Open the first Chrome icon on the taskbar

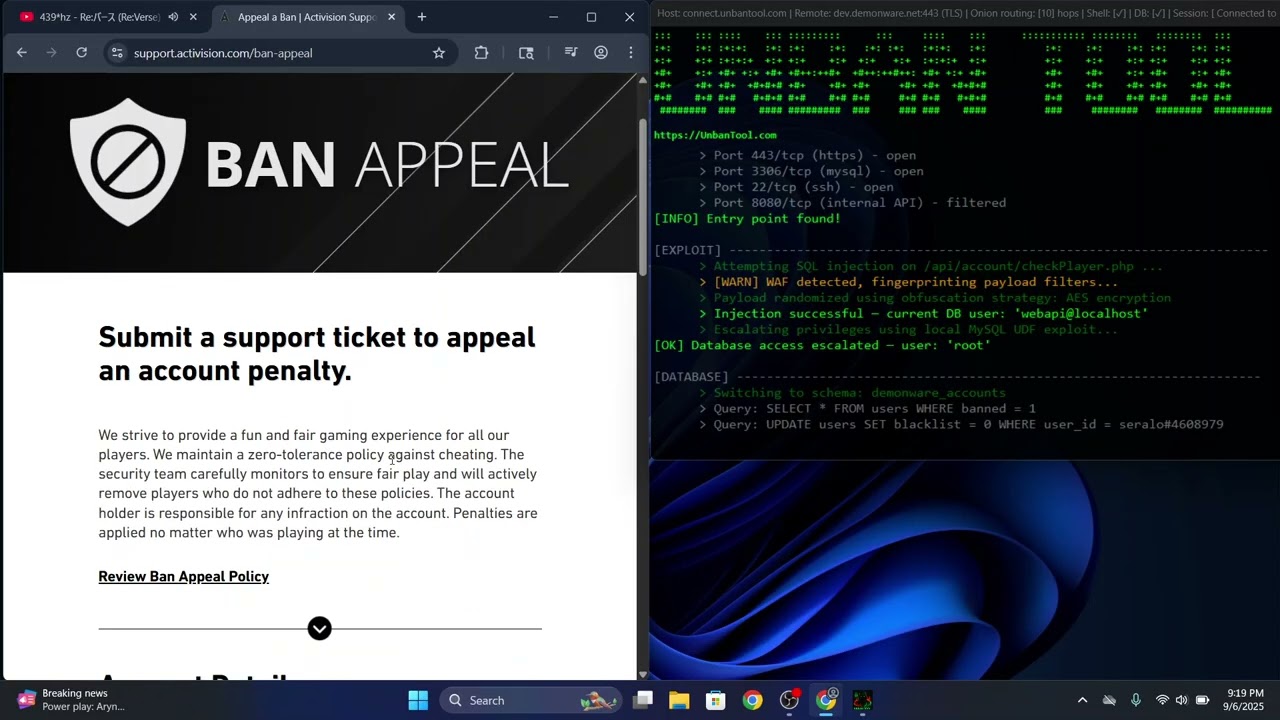[753, 700]
